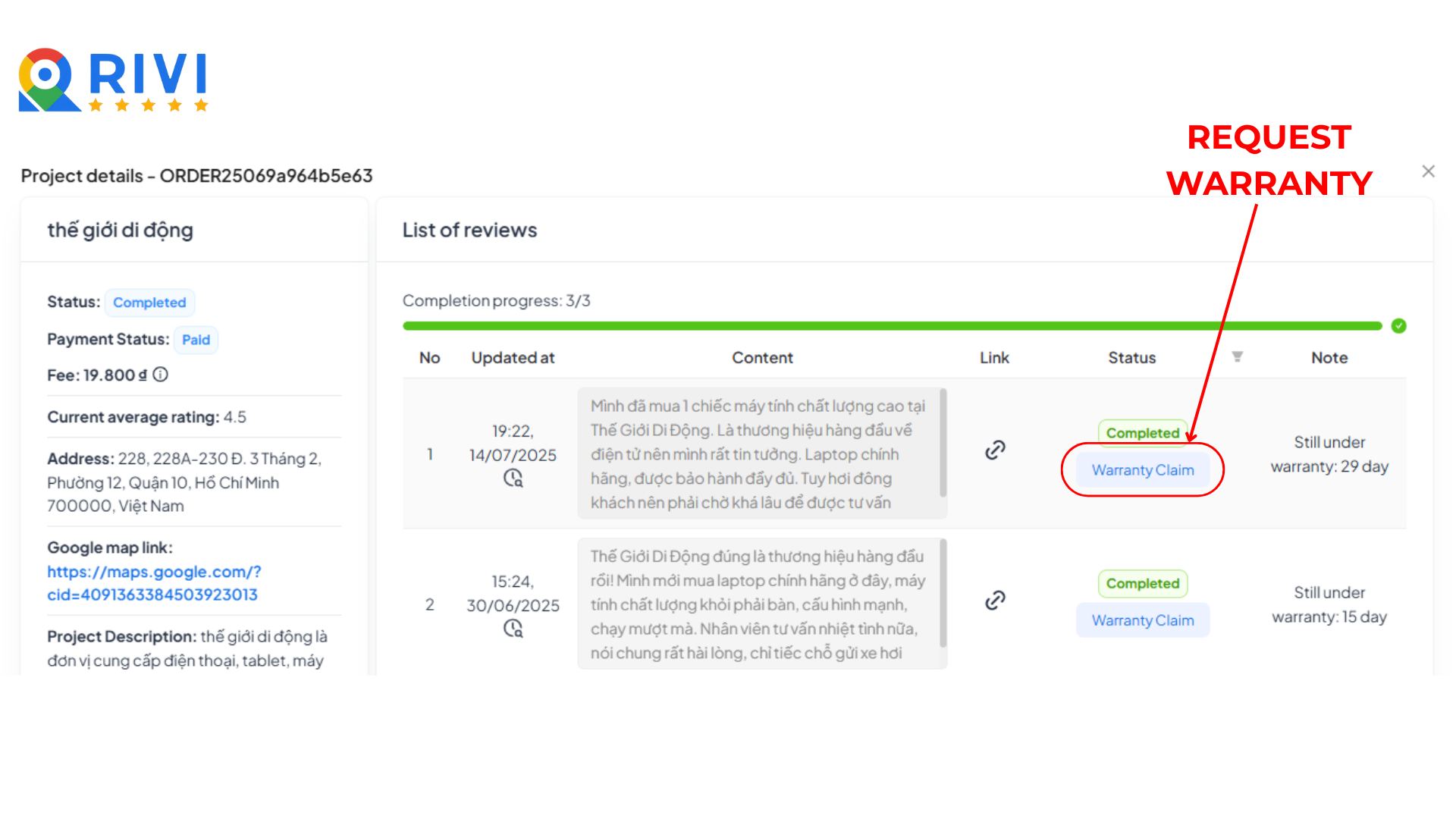Screen dimensions: 1456x819
Task: Click Completed badge in review 1
Action: click(1142, 433)
